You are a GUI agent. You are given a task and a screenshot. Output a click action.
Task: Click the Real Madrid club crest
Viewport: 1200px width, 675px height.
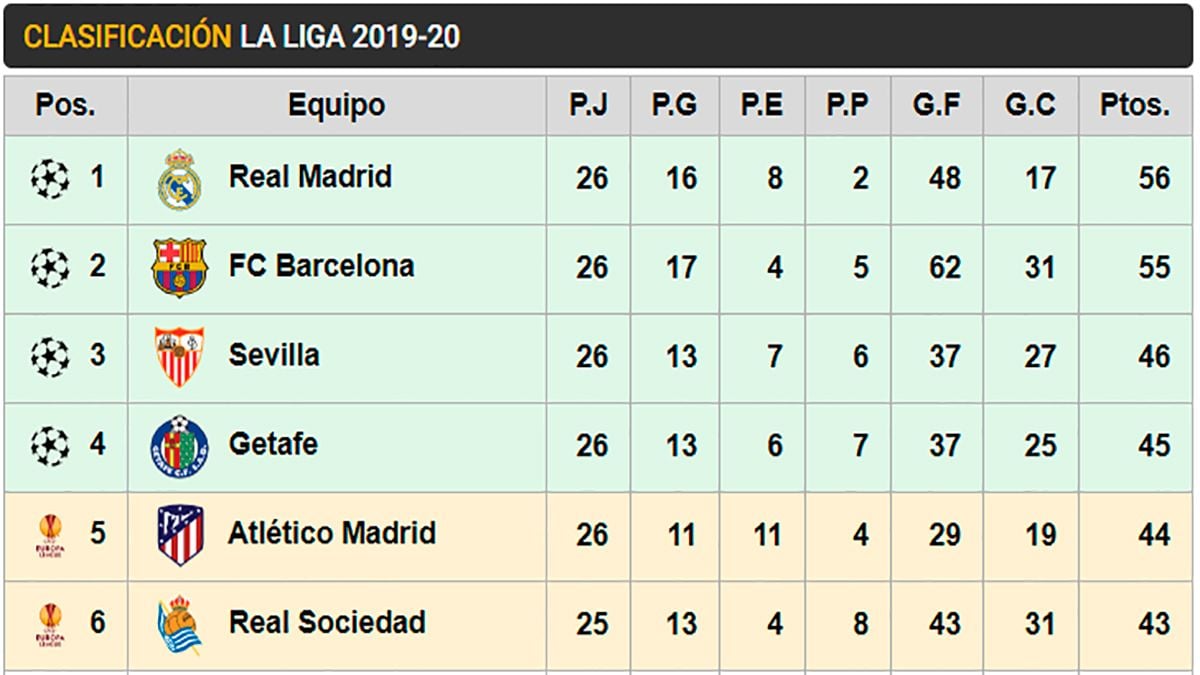click(179, 180)
